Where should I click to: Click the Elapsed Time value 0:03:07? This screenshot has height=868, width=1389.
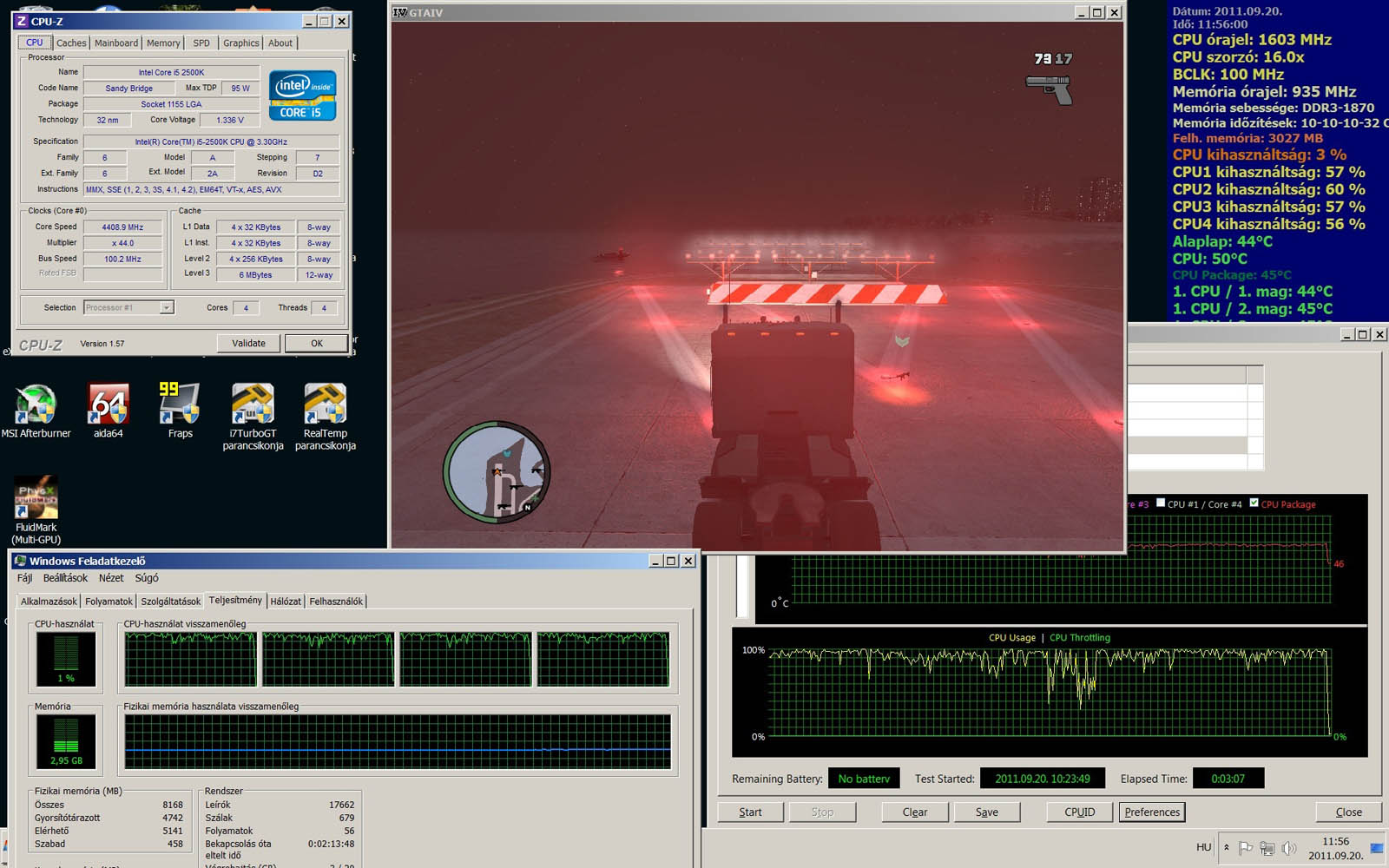1228,779
